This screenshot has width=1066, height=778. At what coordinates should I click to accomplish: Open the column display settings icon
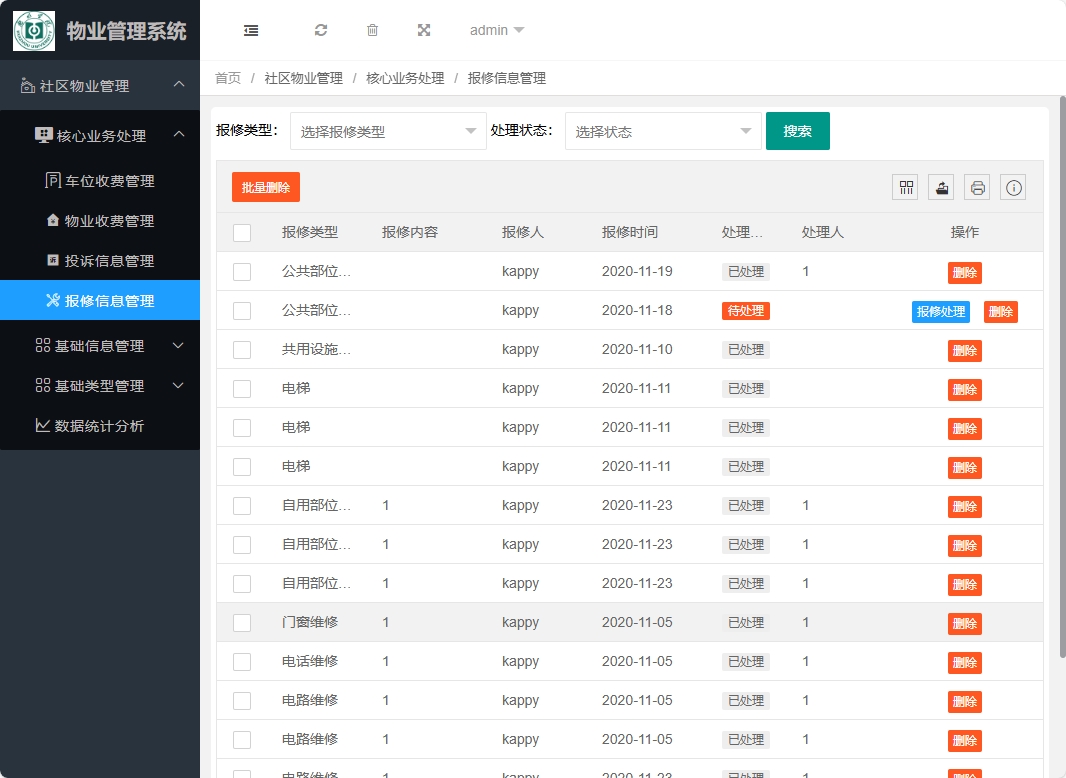point(905,187)
